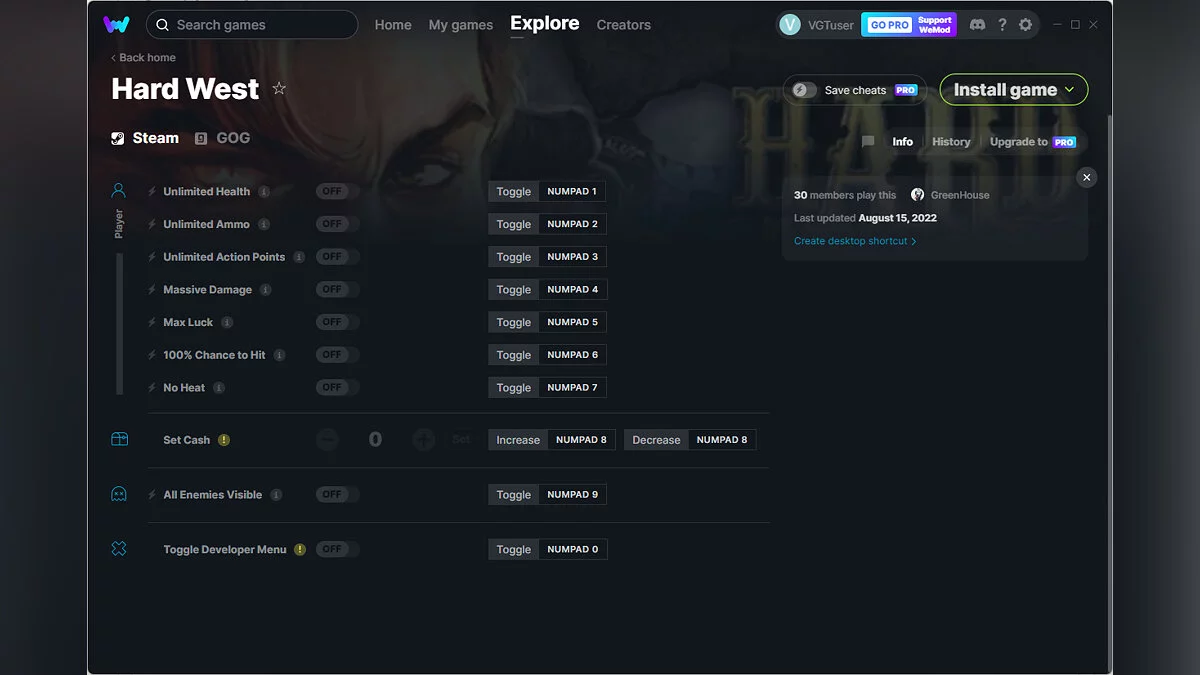
Task: Select the GOG platform tab
Action: tap(223, 138)
